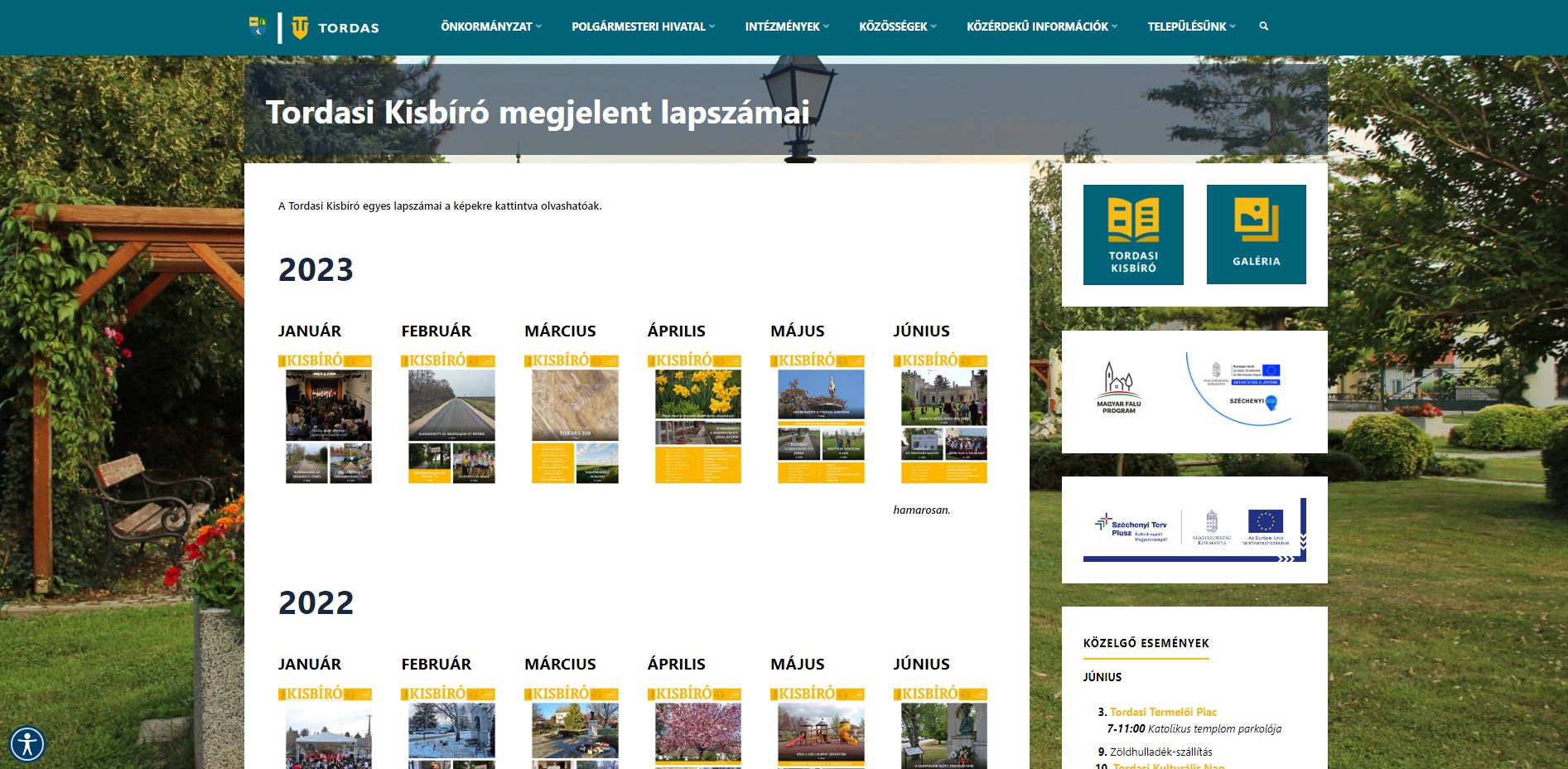Click the Zöldhulladék-szállítás event entry

(x=1160, y=752)
